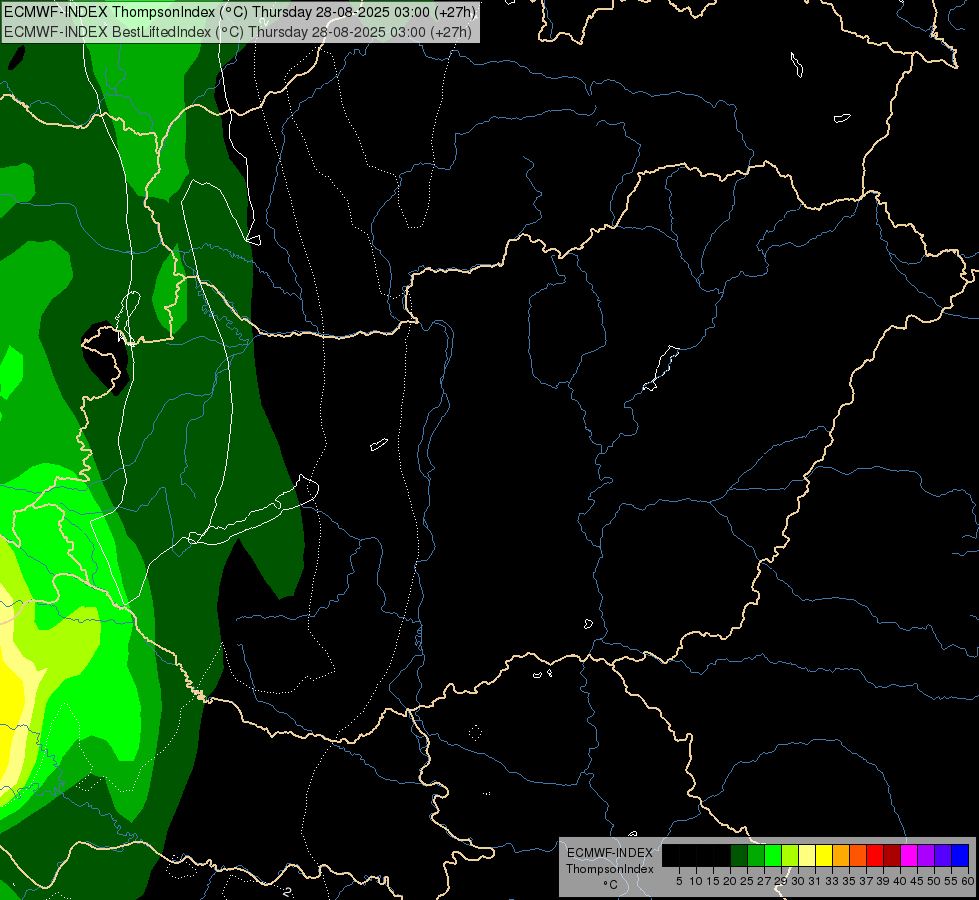Viewport: 979px width, 900px height.
Task: Pick the red-orange 35–37 legend swatch
Action: tap(858, 855)
